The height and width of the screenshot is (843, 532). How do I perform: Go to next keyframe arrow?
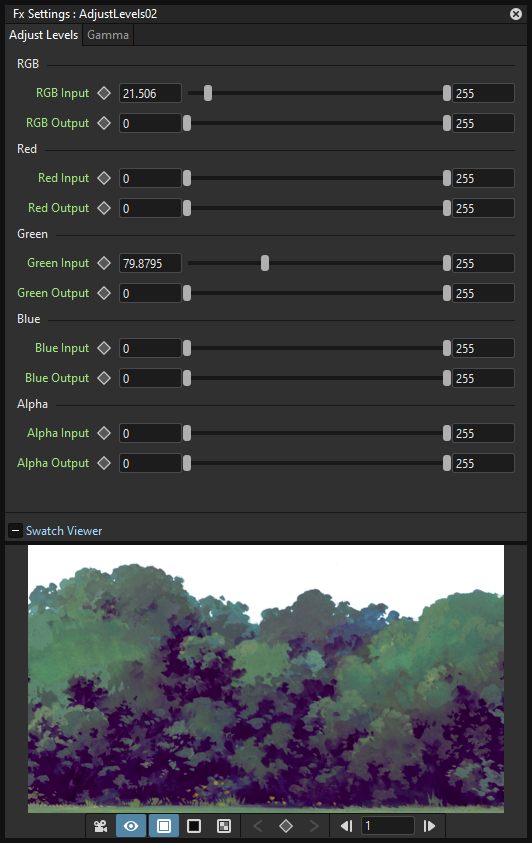click(x=314, y=826)
